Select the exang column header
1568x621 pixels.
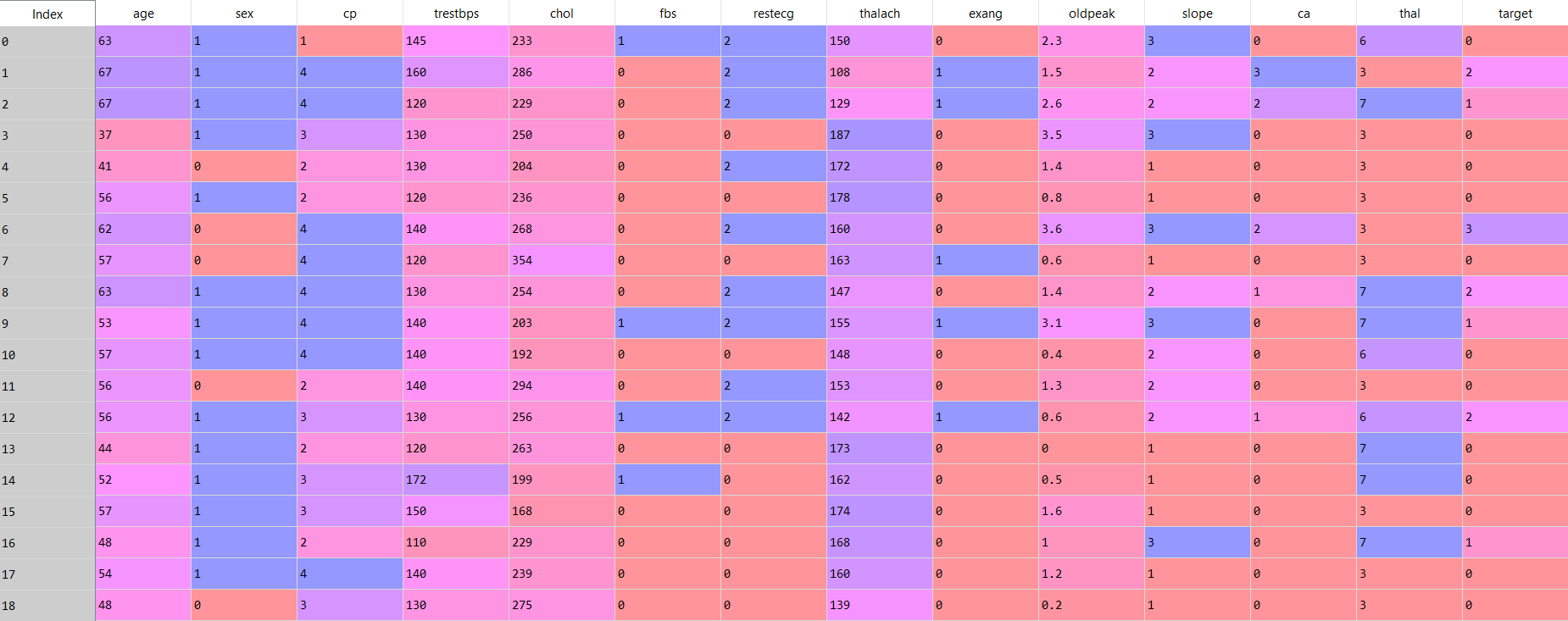tap(985, 14)
